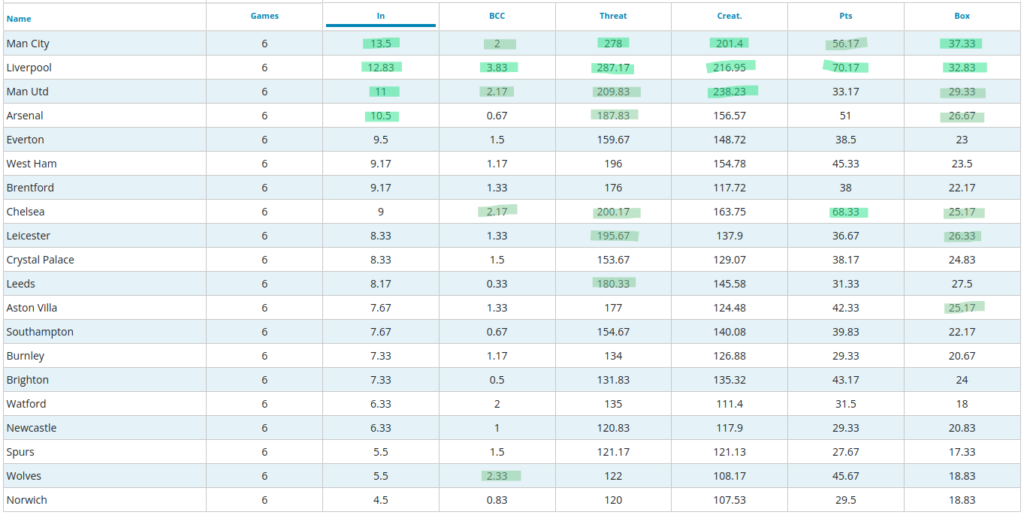Sort table by Name column header
The height and width of the screenshot is (515, 1024).
(x=18, y=19)
